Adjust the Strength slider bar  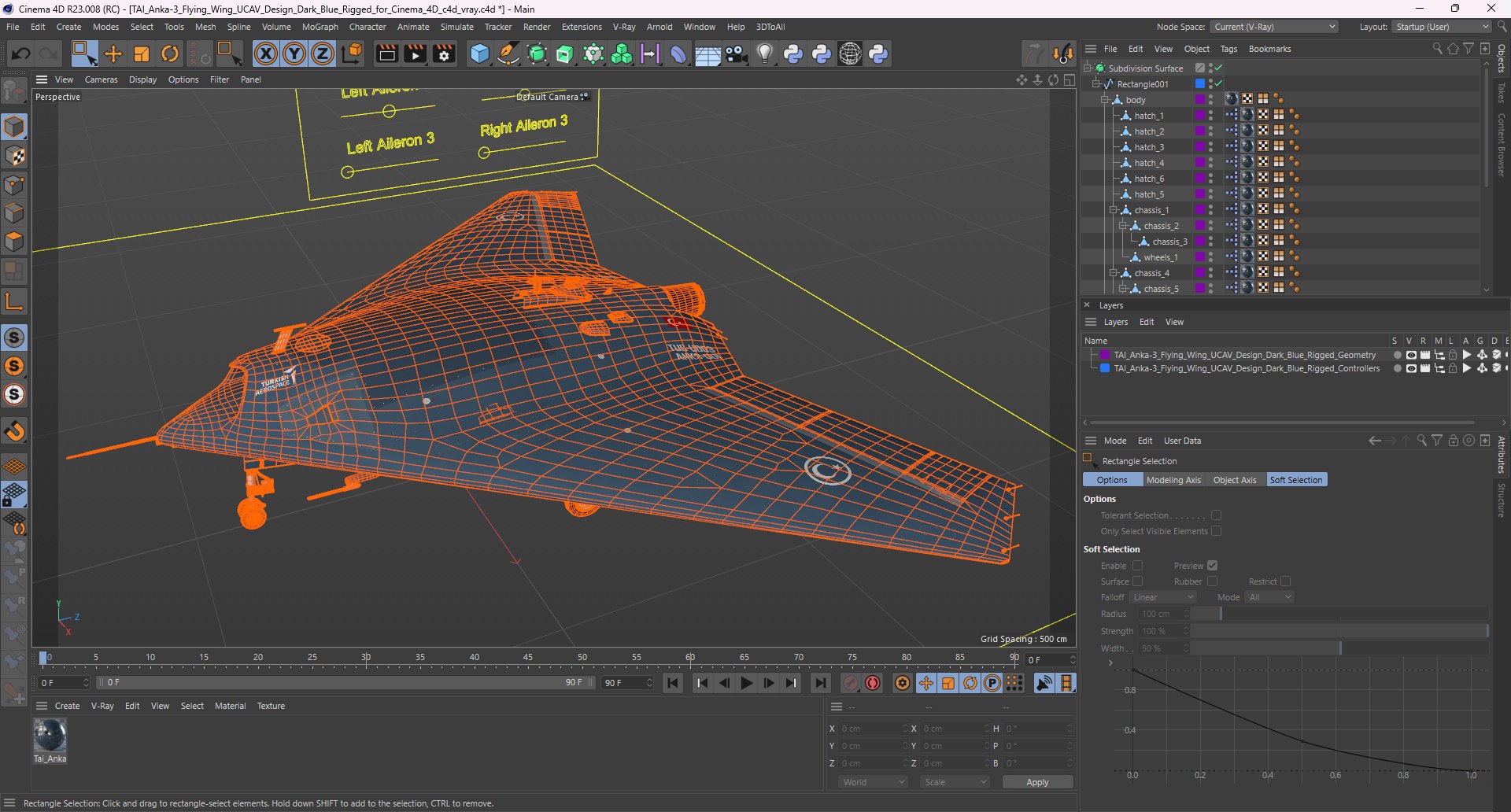1339,631
